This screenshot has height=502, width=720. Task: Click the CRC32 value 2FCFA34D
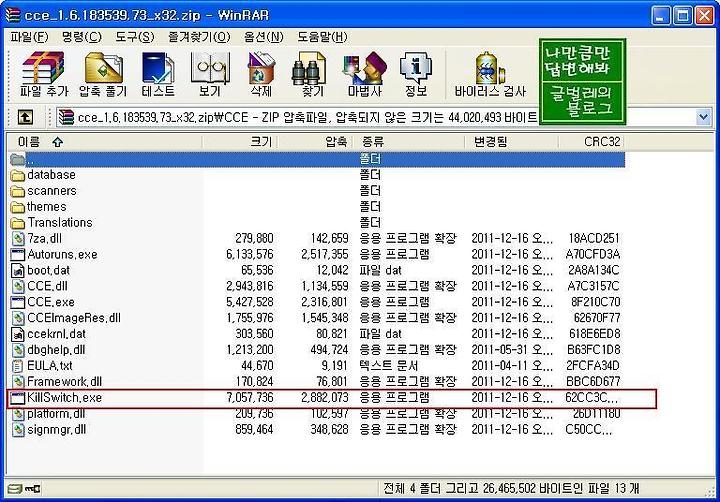click(593, 366)
